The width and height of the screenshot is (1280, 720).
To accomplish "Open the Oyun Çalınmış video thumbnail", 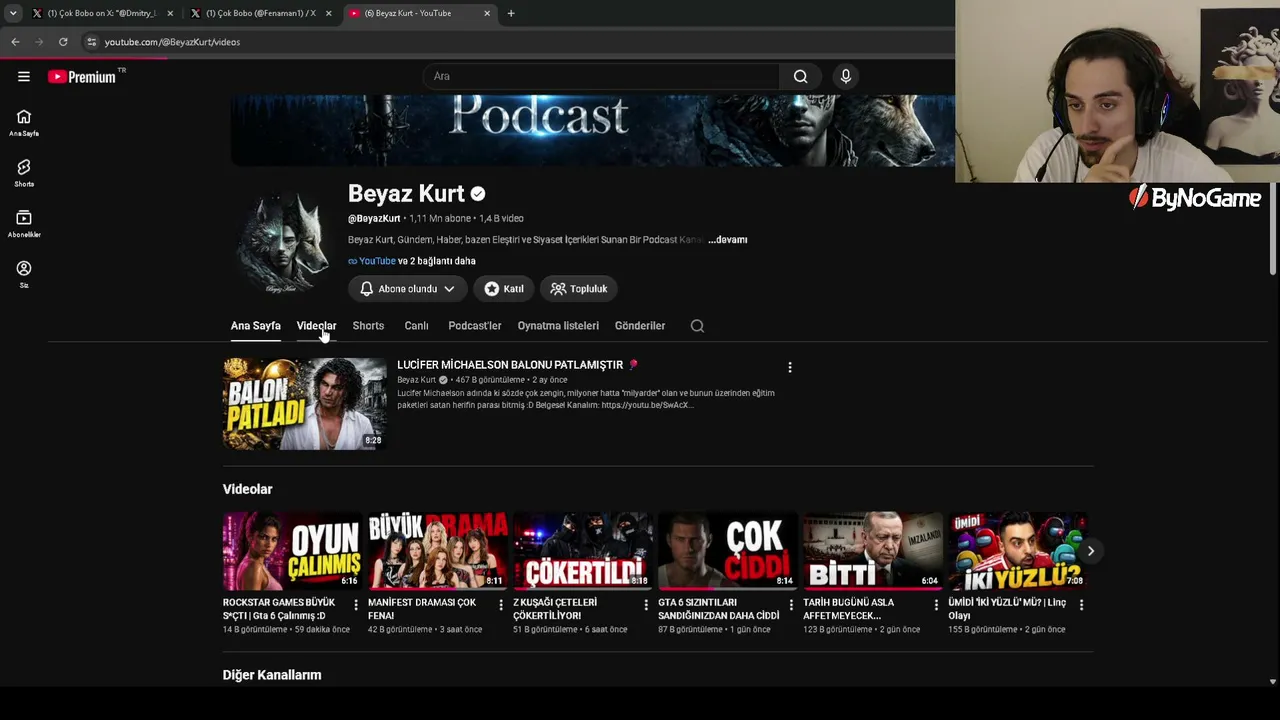I will 291,551.
